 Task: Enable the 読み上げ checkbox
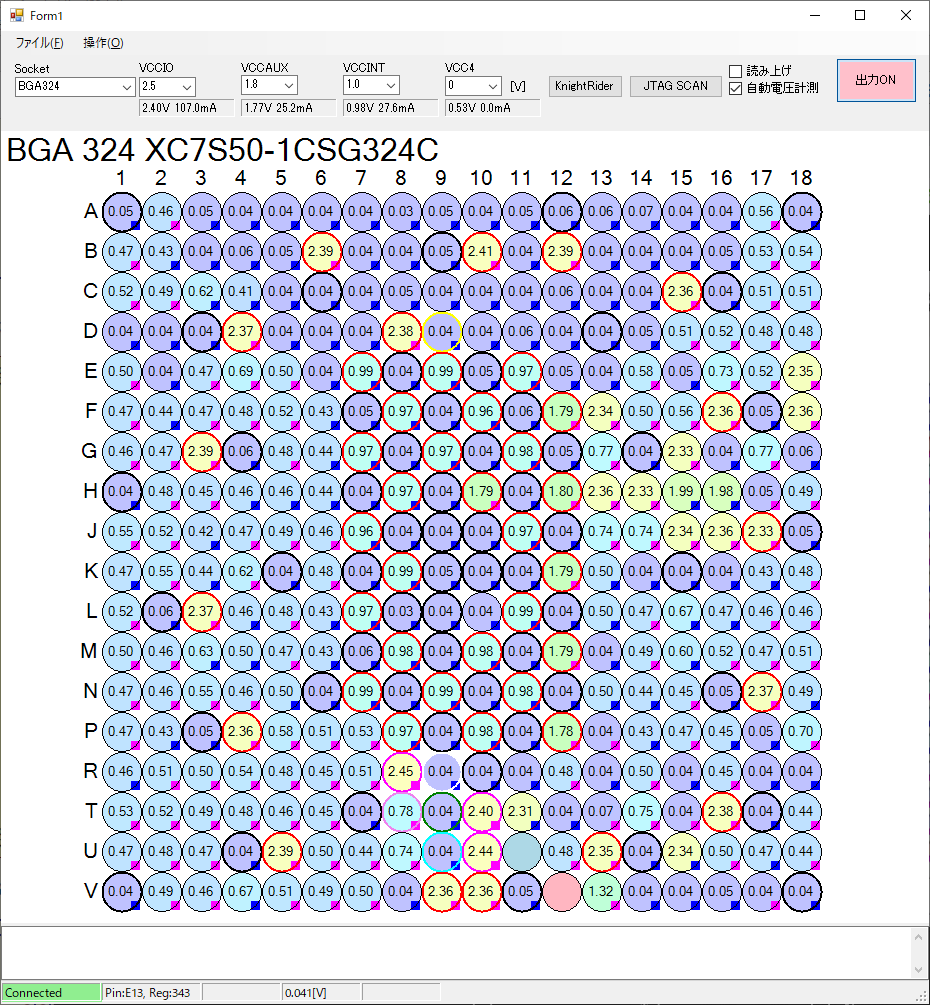(736, 71)
